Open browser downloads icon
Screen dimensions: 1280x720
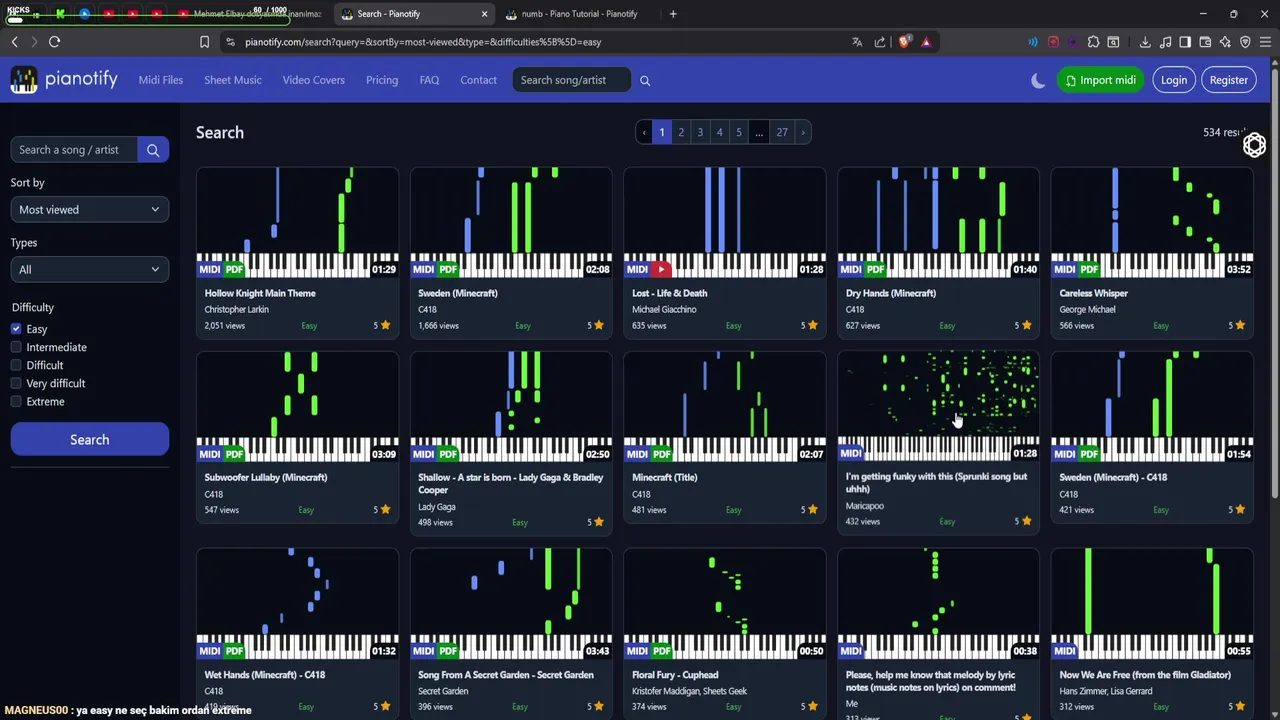(1145, 42)
